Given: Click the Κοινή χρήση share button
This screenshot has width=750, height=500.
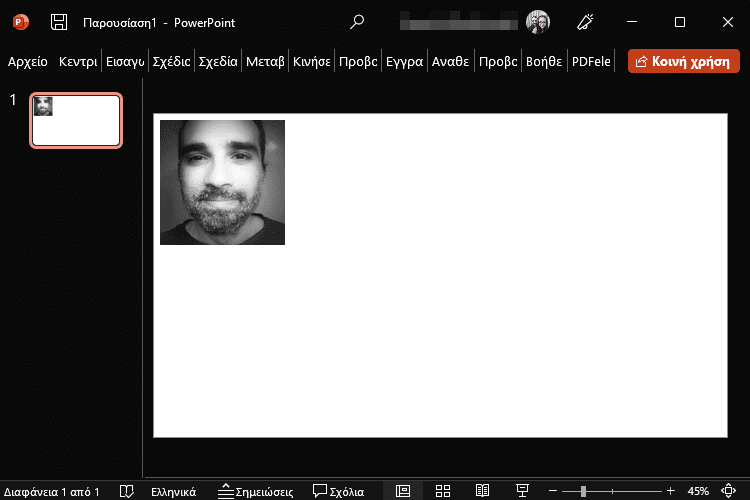Looking at the screenshot, I should pyautogui.click(x=684, y=61).
